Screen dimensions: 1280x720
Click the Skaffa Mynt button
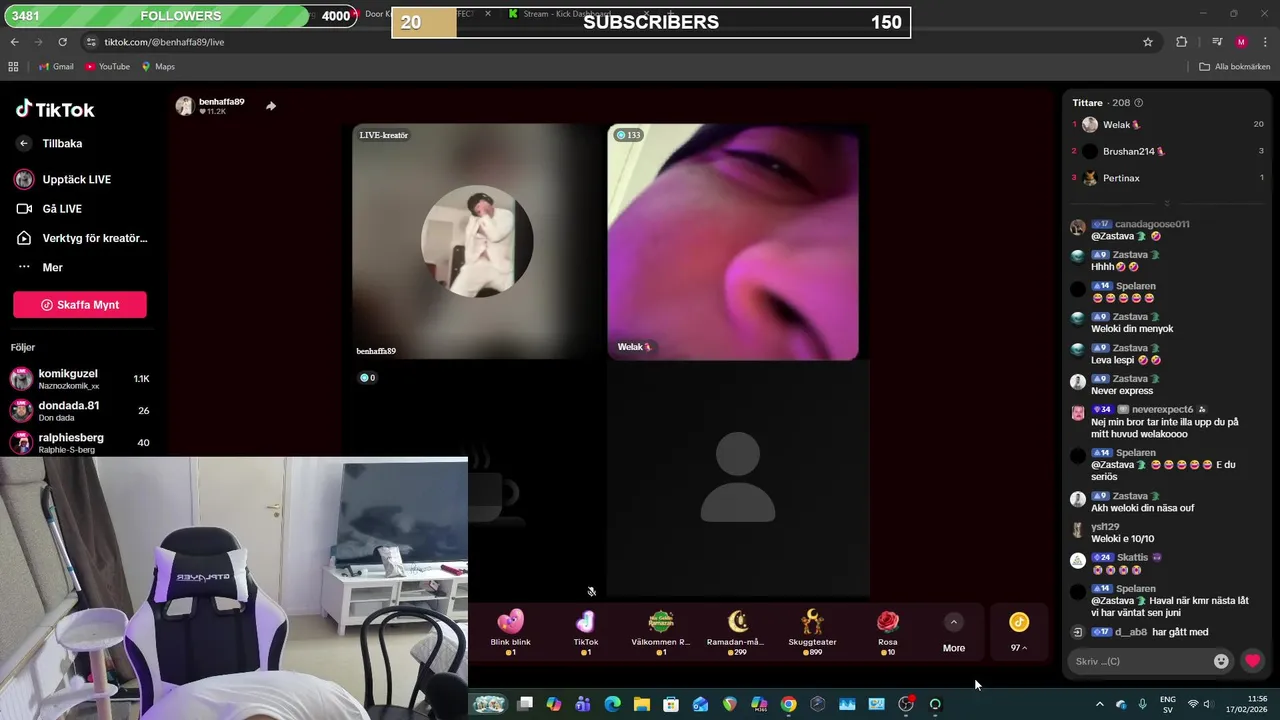[80, 305]
